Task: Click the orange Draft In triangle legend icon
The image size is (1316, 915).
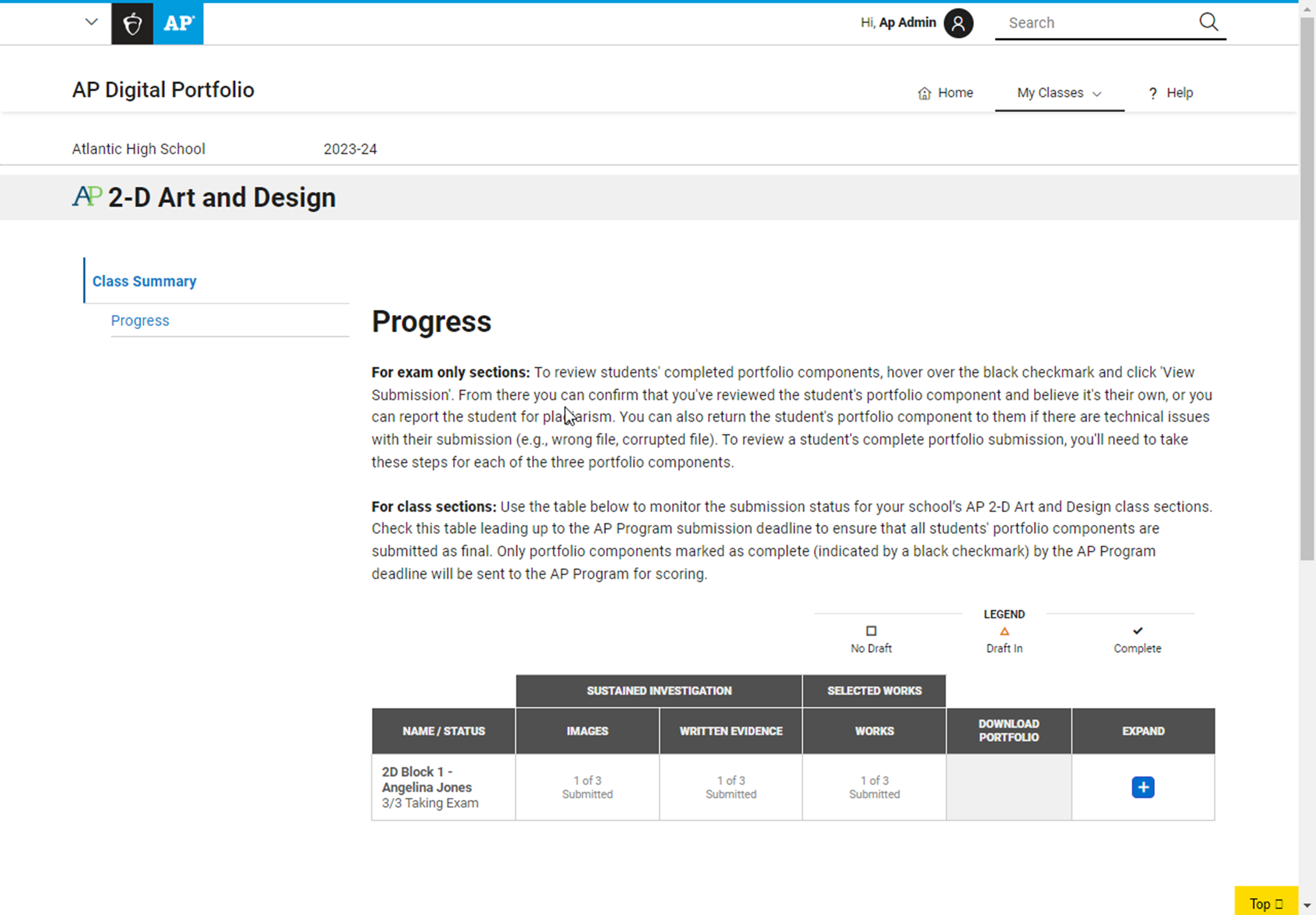Action: pos(1004,631)
